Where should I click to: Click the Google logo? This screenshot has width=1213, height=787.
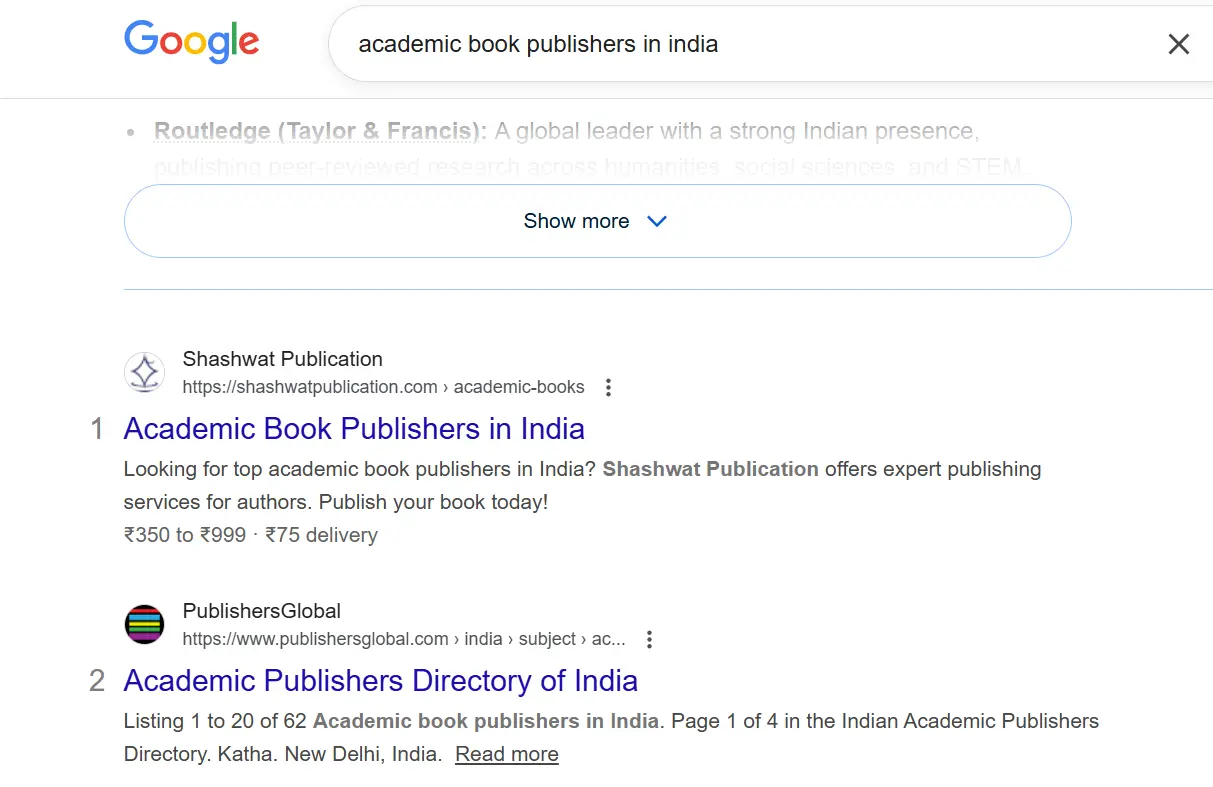click(x=191, y=42)
